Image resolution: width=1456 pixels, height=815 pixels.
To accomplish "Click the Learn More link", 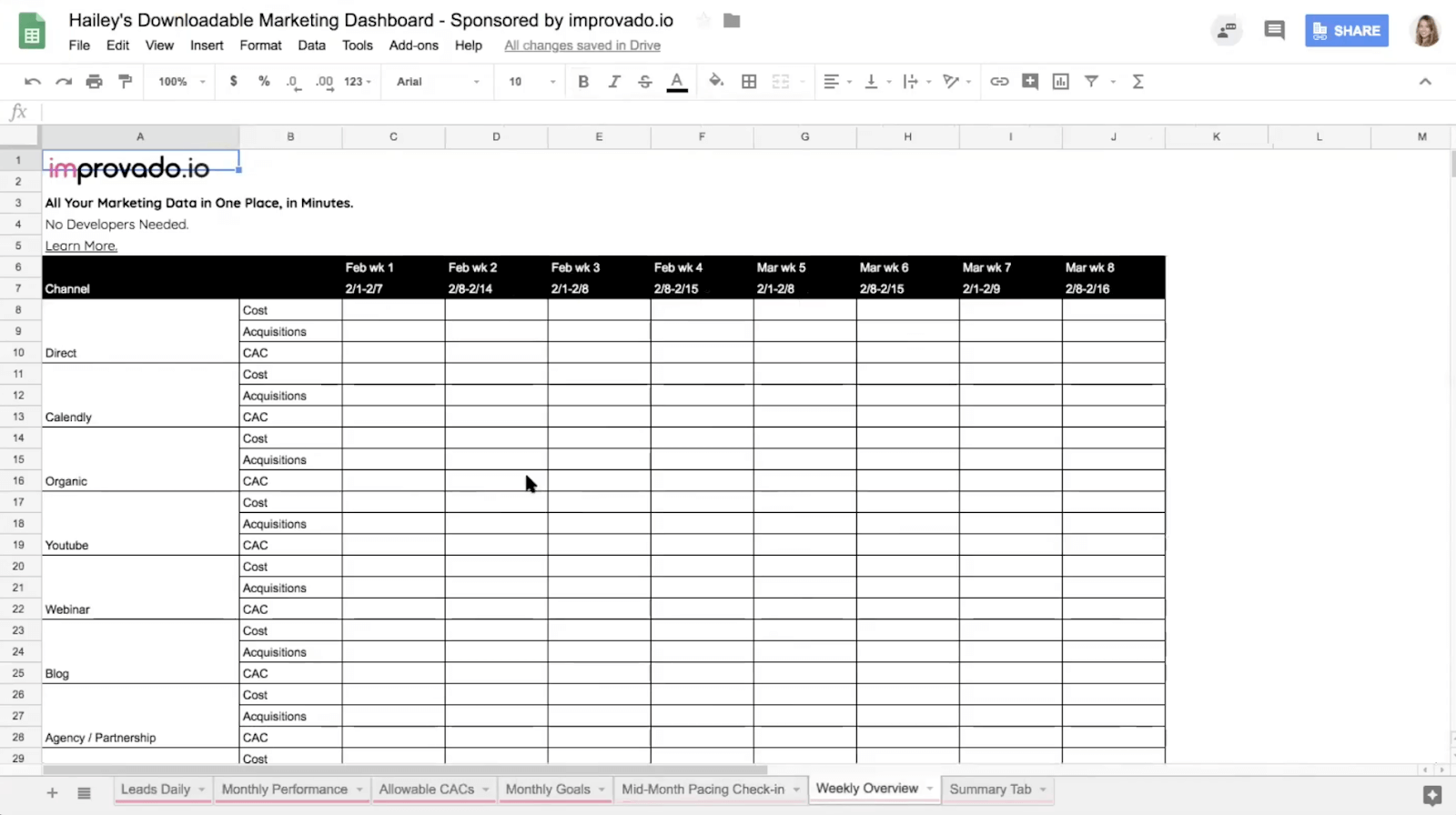I will [x=81, y=246].
